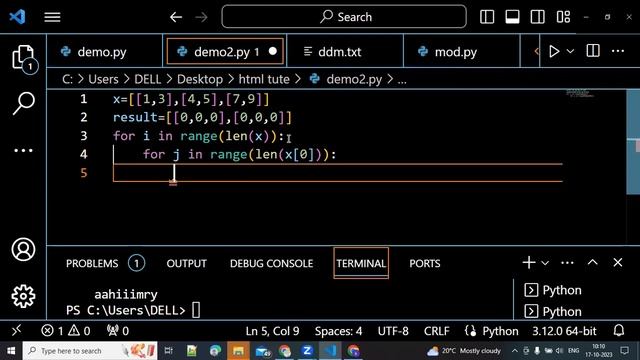The image size is (640, 360).
Task: Change indentation via 'Spaces: 4'
Action: [x=338, y=331]
